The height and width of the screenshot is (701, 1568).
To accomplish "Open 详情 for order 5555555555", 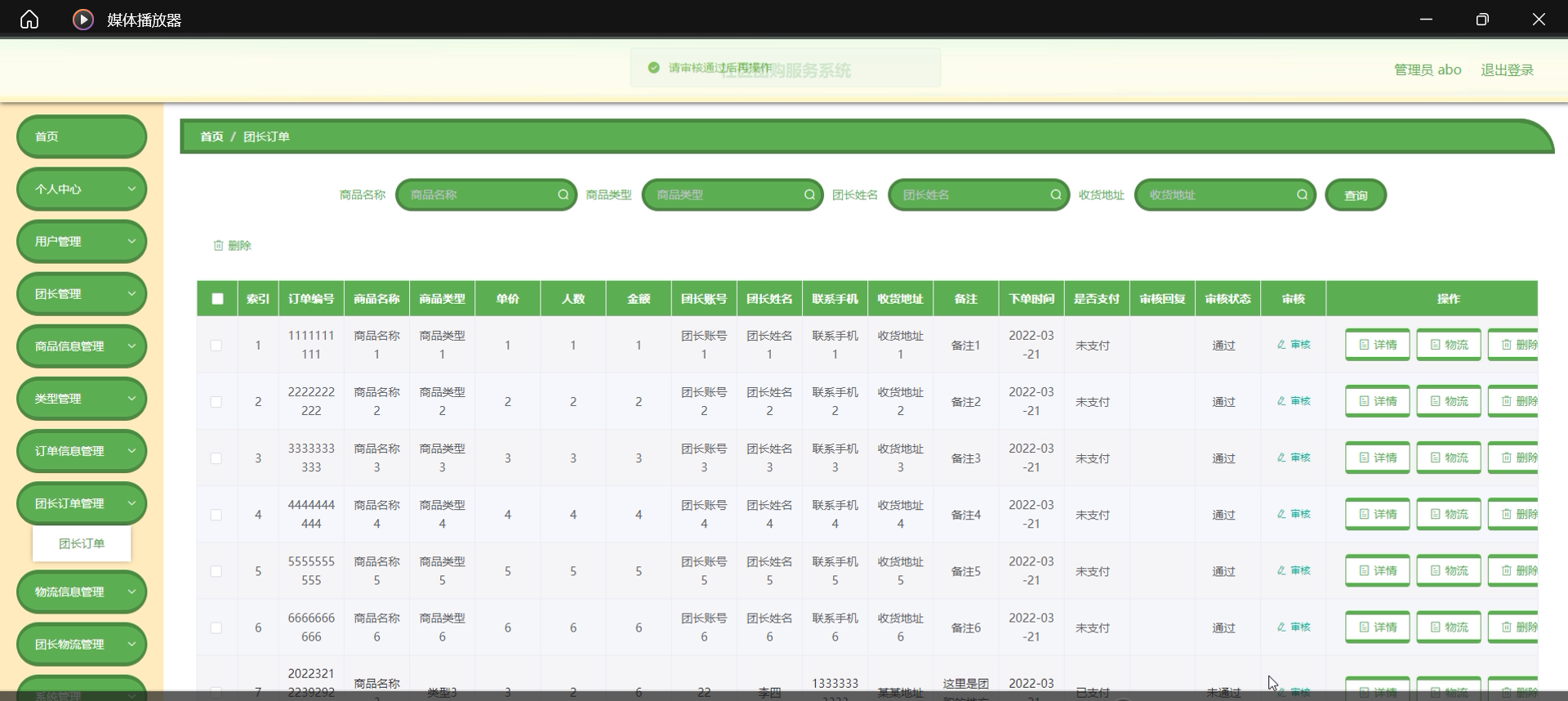I will click(1378, 570).
